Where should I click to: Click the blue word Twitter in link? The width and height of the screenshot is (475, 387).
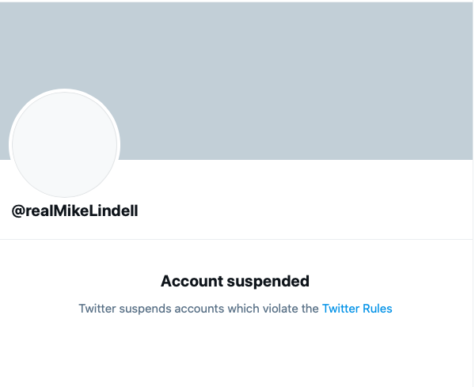pos(341,309)
